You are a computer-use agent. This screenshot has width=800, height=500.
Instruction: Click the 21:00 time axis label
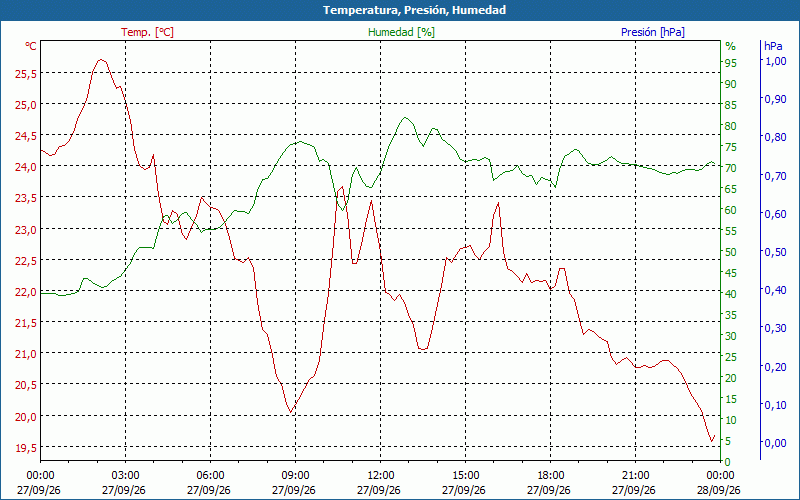[635, 476]
